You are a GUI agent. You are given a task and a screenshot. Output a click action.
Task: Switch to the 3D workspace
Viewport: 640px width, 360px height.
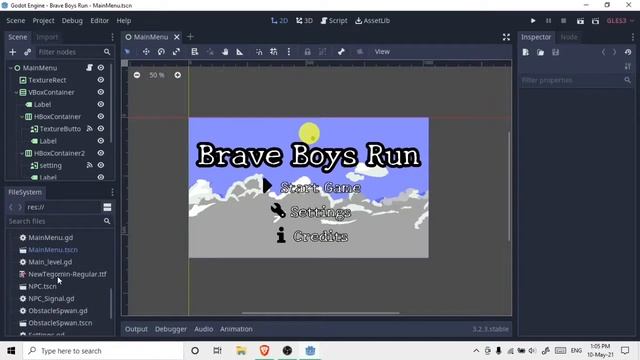[x=304, y=20]
